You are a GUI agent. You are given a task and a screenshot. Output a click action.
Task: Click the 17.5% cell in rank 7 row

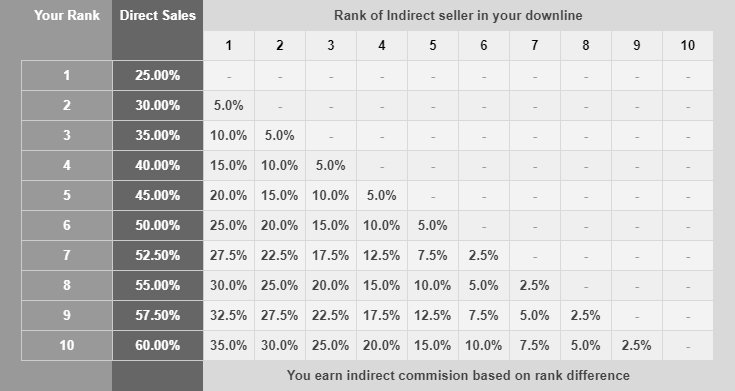330,256
